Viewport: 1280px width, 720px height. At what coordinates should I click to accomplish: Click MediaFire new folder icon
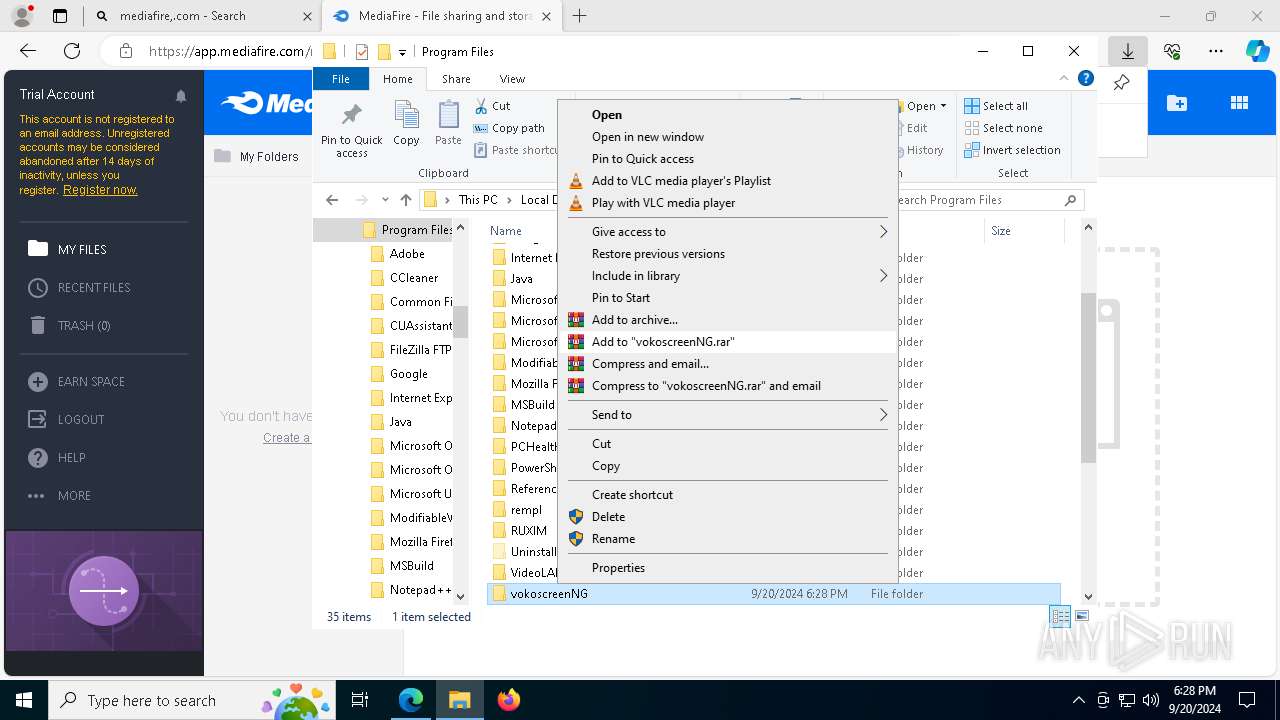pyautogui.click(x=1177, y=103)
